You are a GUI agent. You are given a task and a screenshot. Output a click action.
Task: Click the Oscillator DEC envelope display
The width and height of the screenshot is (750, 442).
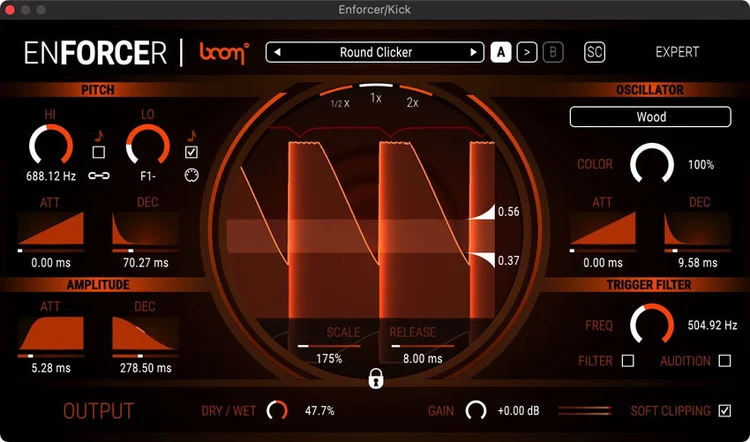pyautogui.click(x=697, y=228)
